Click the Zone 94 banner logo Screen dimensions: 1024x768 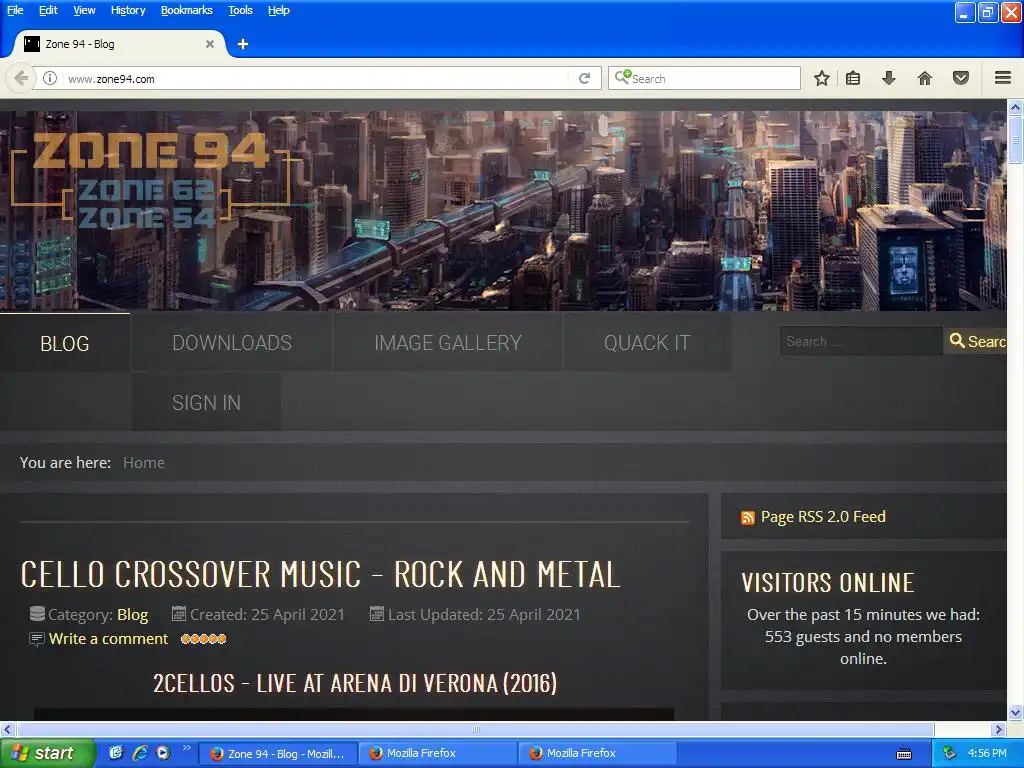point(152,180)
